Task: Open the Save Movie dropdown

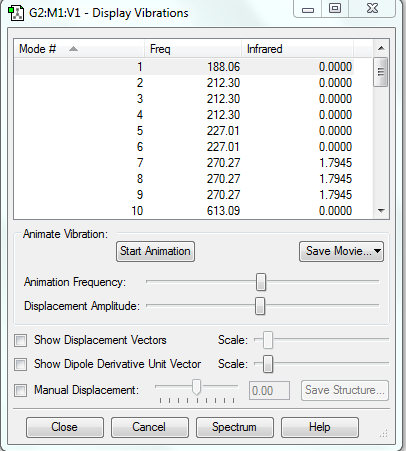Action: (x=341, y=251)
